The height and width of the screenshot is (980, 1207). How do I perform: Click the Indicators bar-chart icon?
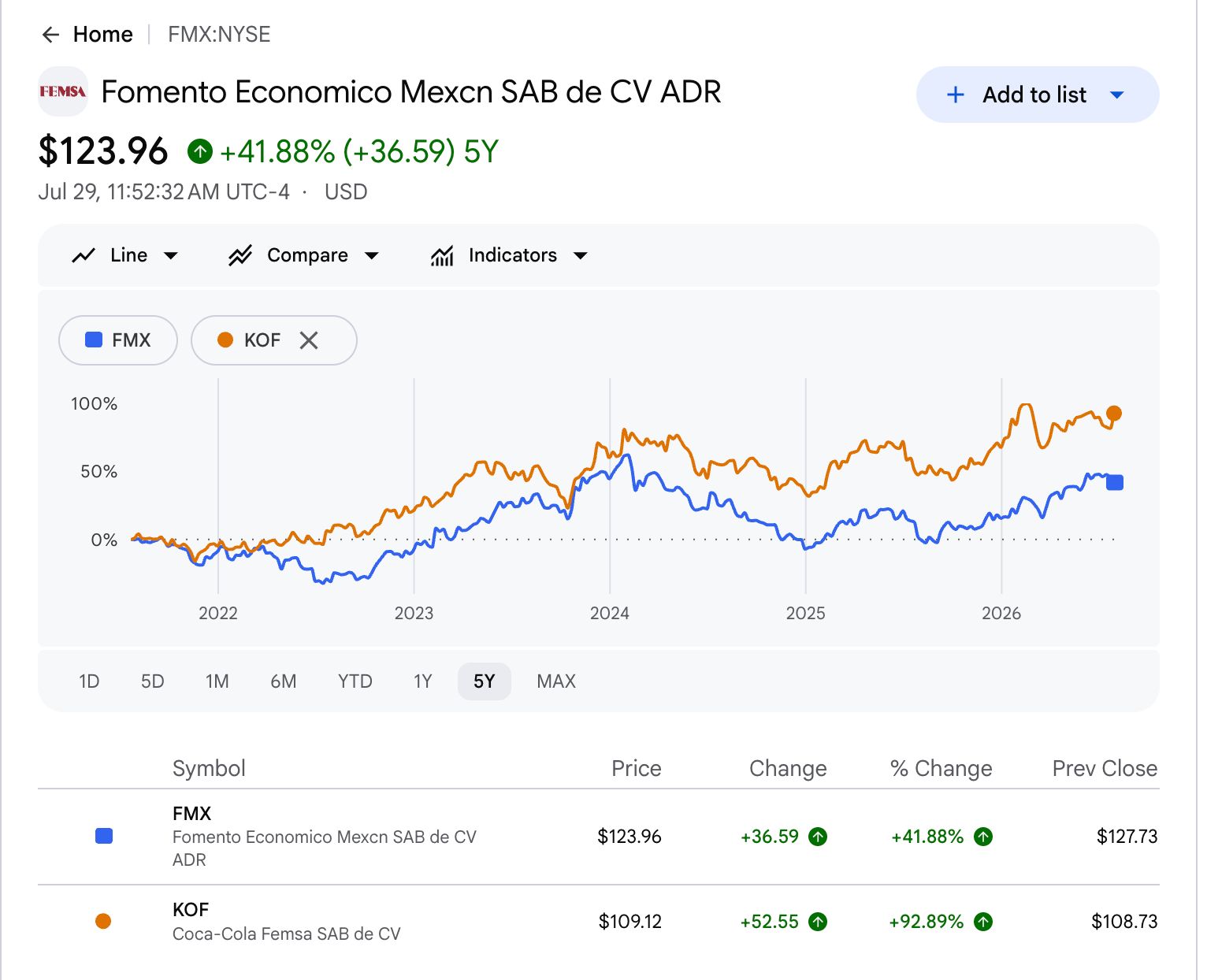tap(442, 255)
